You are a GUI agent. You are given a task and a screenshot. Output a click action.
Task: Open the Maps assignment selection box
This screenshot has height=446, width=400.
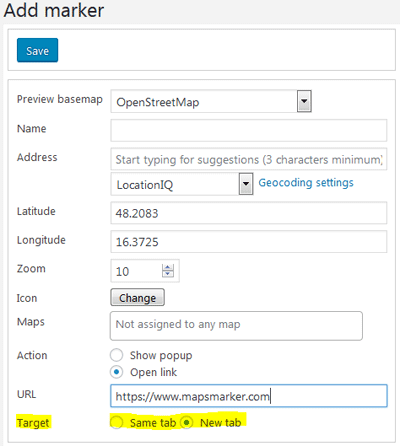pyautogui.click(x=236, y=326)
